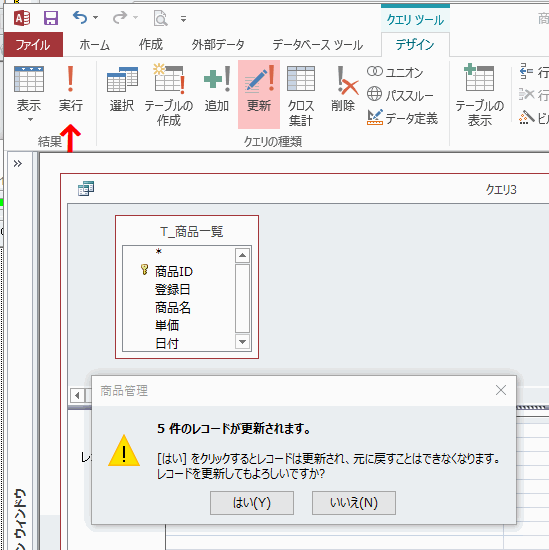This screenshot has width=549, height=550.
Task: Open Customize Quick Access Toolbar dropdown
Action: point(183,19)
